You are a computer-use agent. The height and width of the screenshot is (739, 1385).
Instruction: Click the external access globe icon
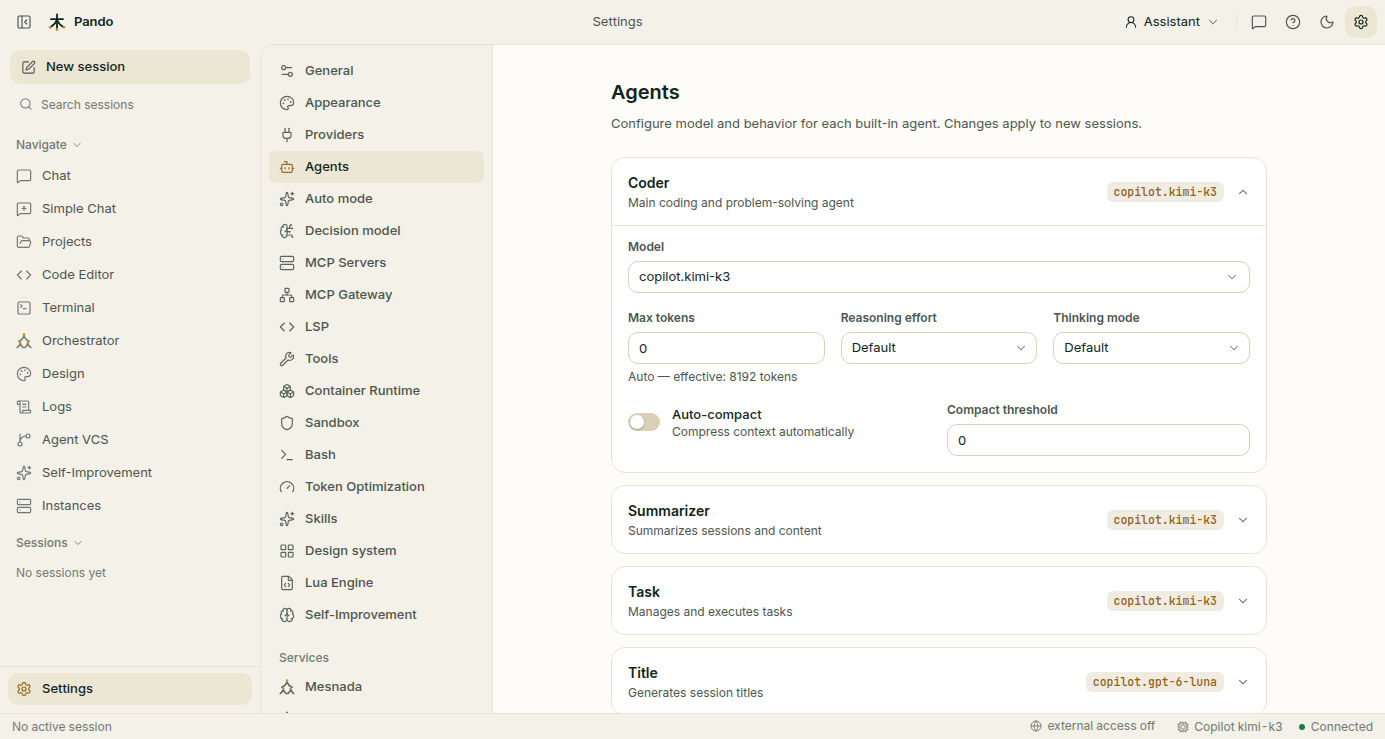[x=1036, y=727]
